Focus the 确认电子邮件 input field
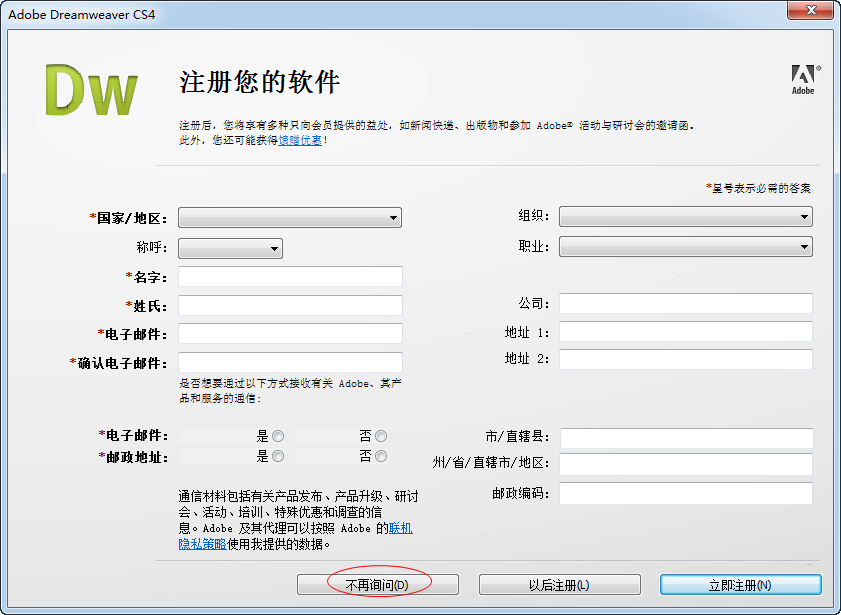The height and width of the screenshot is (615, 841). point(290,362)
